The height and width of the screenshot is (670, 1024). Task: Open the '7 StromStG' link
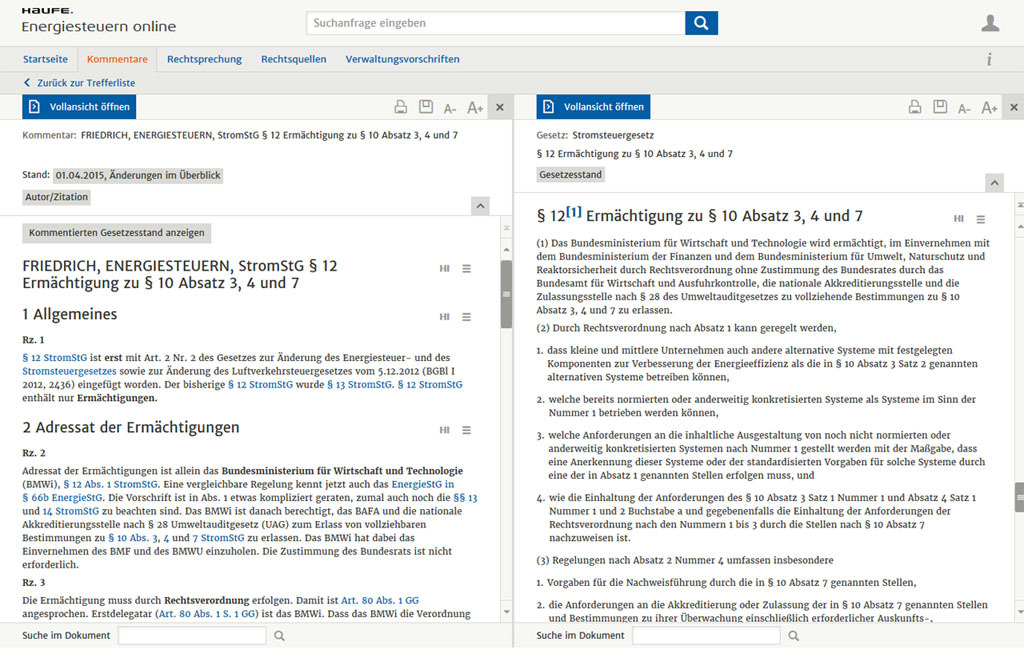coord(218,538)
